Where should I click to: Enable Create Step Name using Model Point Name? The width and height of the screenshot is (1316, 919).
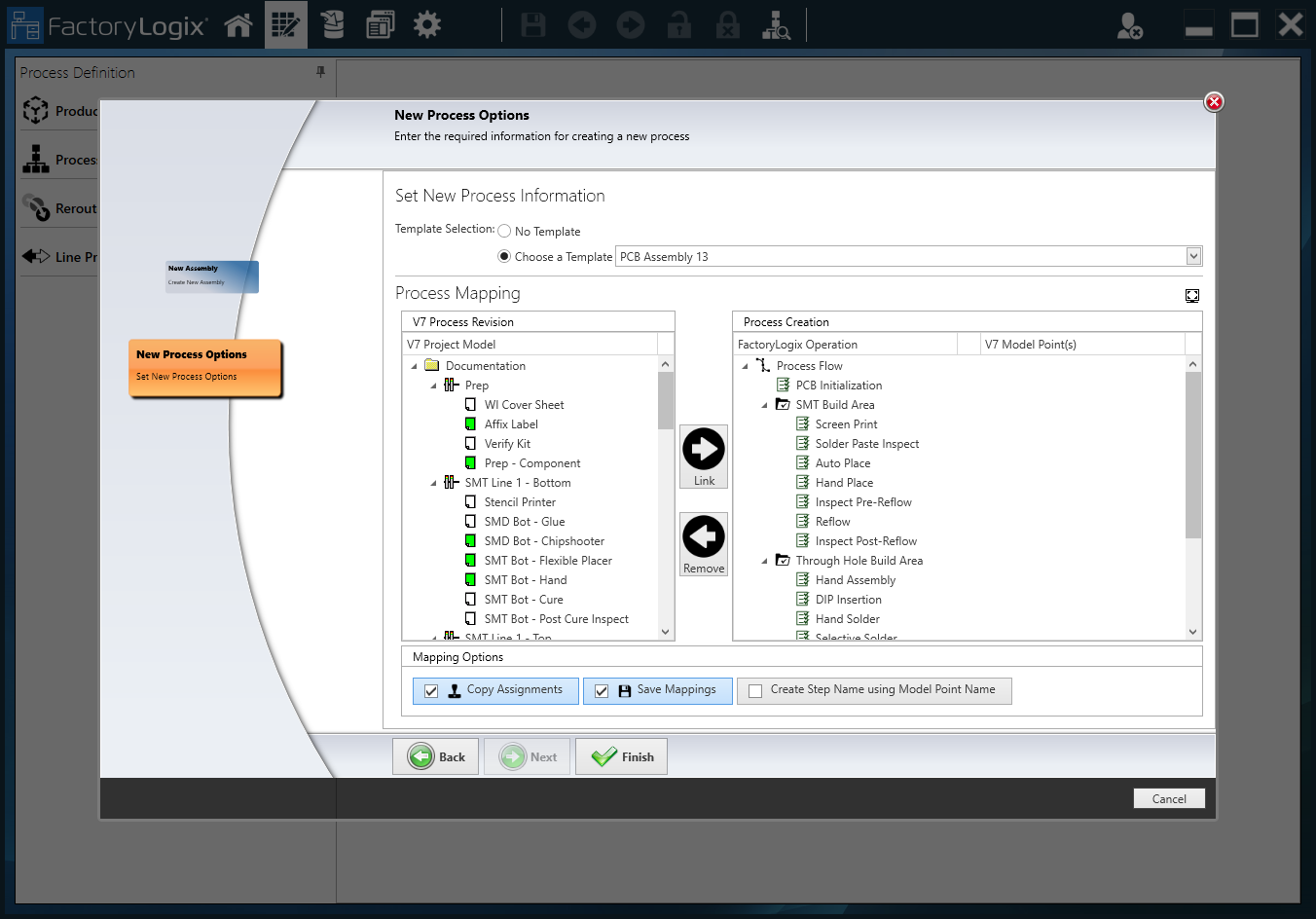754,690
